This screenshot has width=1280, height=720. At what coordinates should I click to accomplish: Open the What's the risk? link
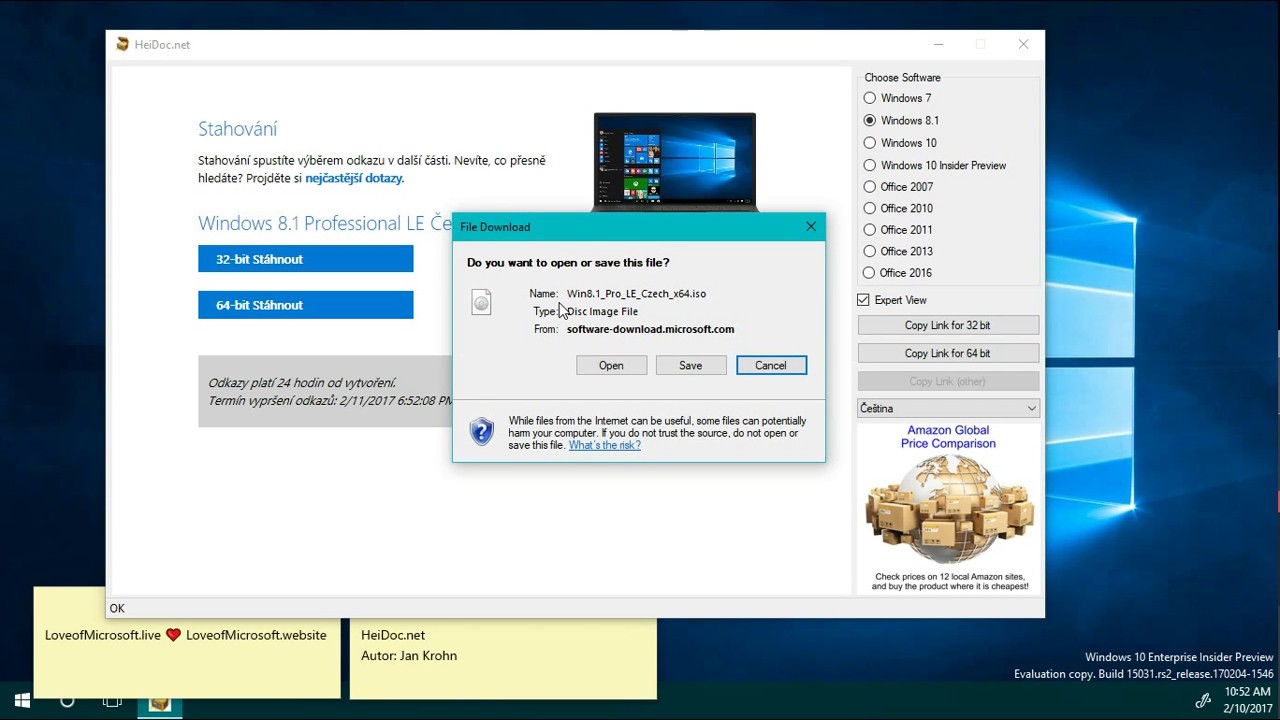pos(605,446)
